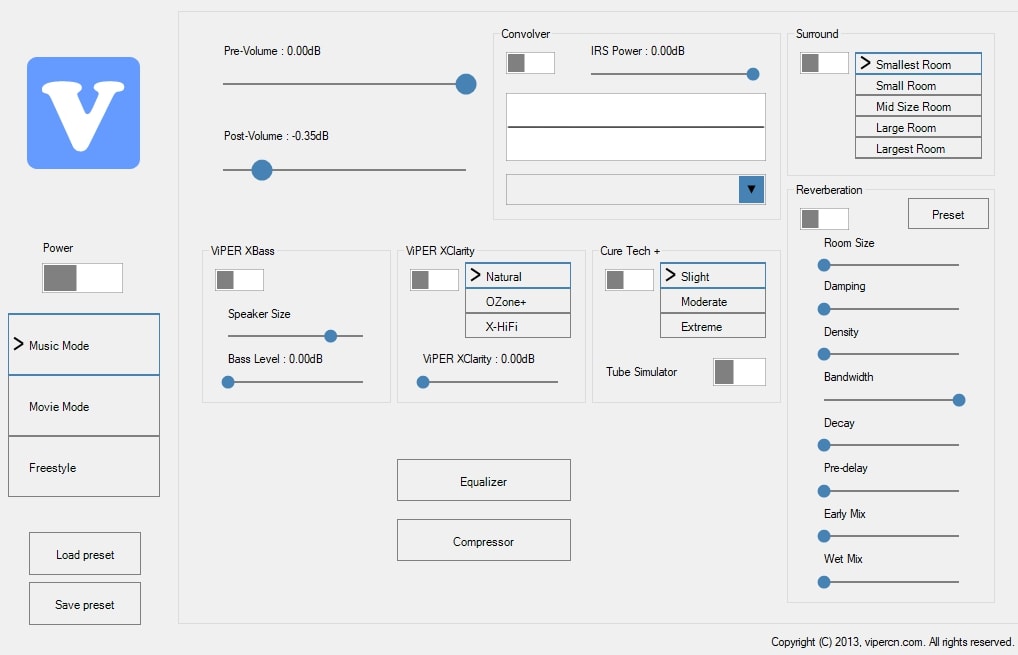Pick X-HiFi XClarity mode
Screen dimensions: 1018x655
coord(518,326)
